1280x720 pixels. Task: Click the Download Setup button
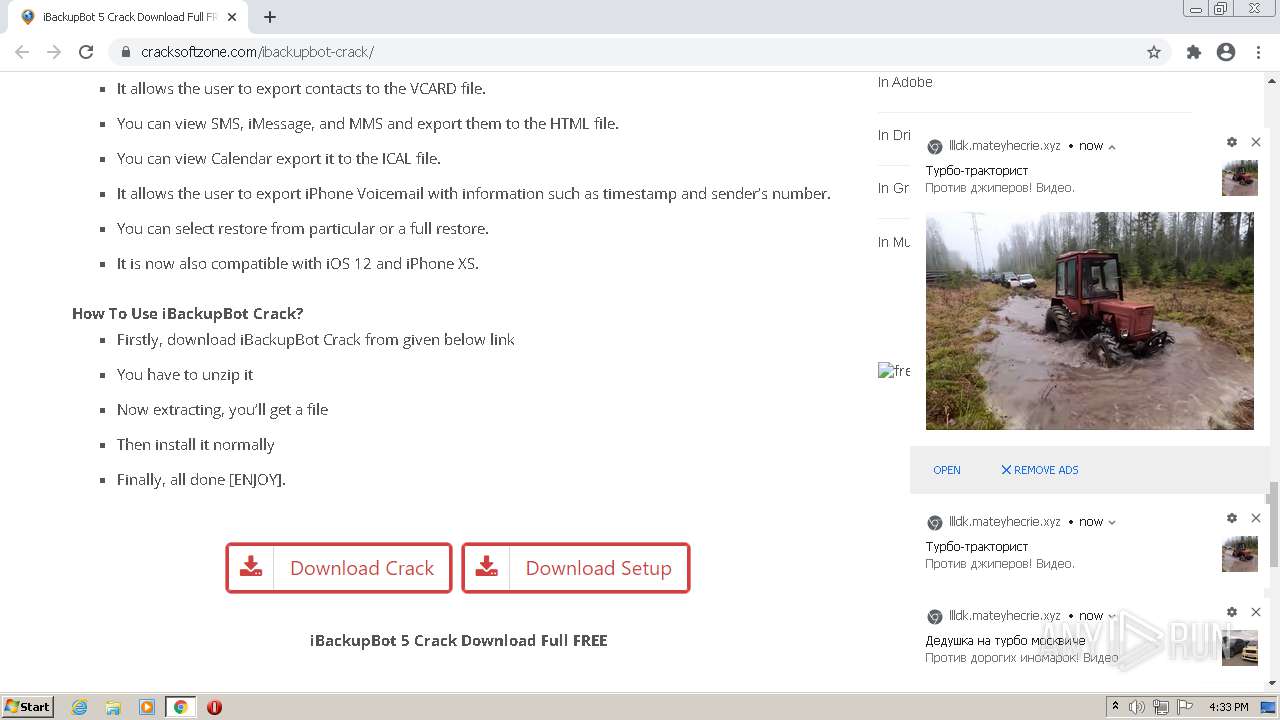click(576, 568)
